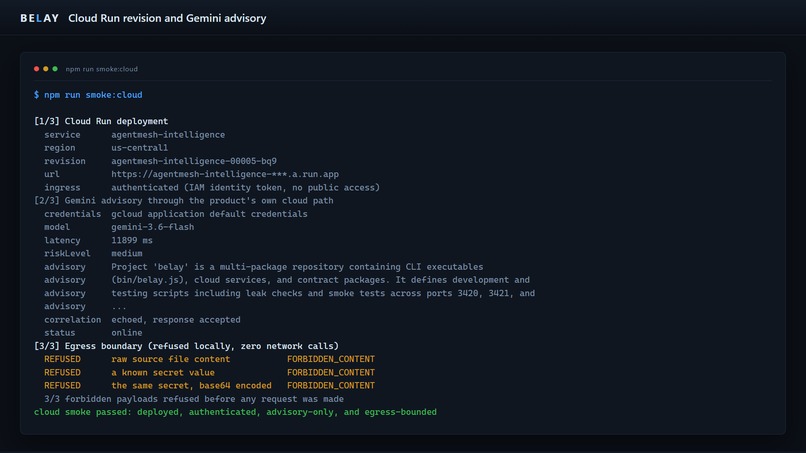Click 'Cloud Run revision and Gemini advisory' title
The width and height of the screenshot is (806, 453).
point(167,18)
